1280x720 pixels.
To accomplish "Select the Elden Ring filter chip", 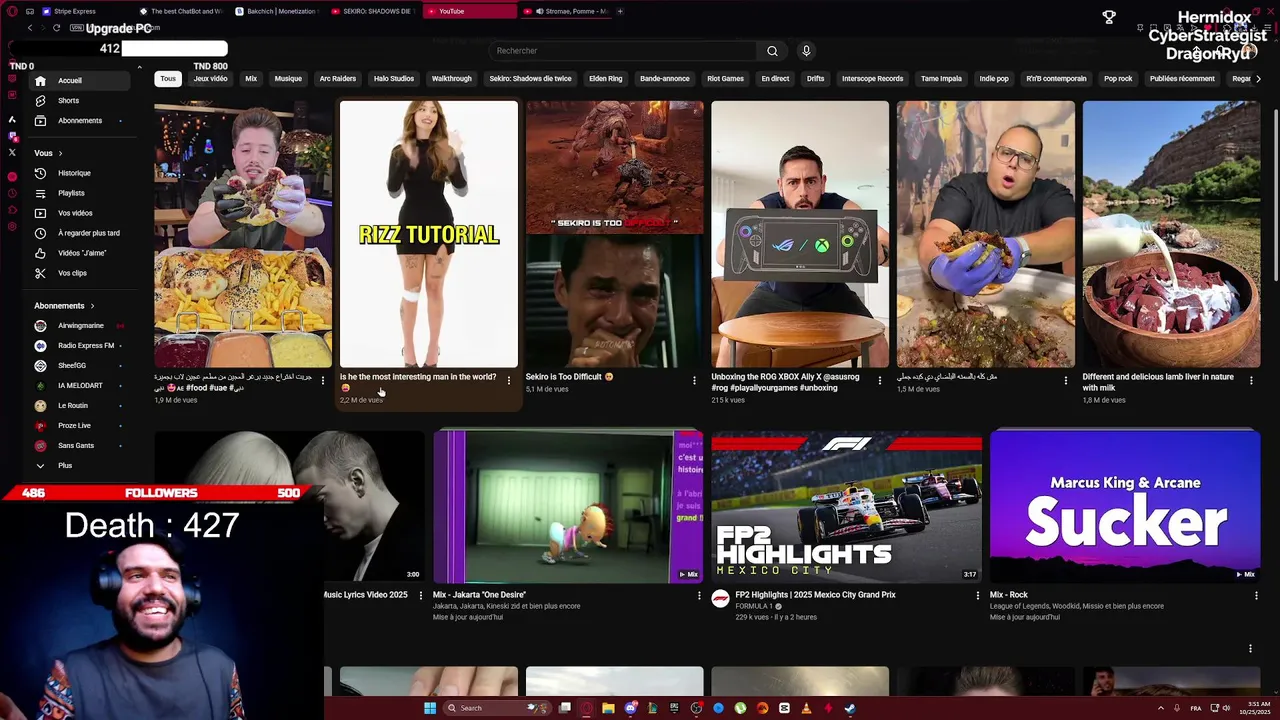I will 605,79.
